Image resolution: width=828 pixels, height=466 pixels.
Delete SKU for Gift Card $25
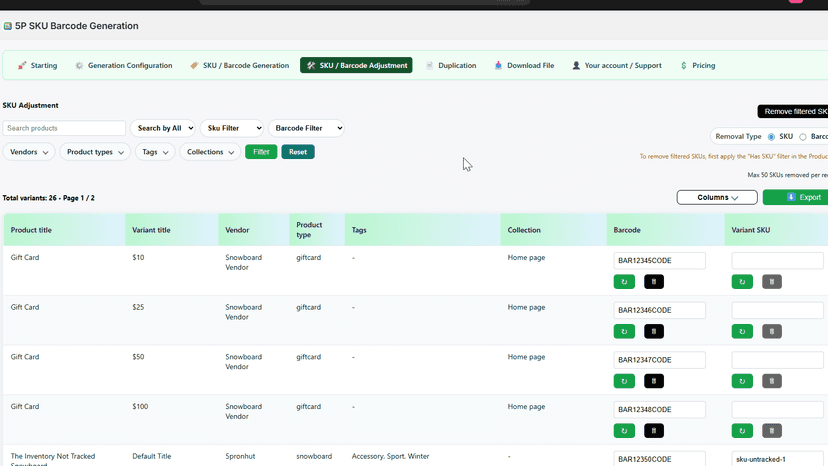tap(771, 331)
